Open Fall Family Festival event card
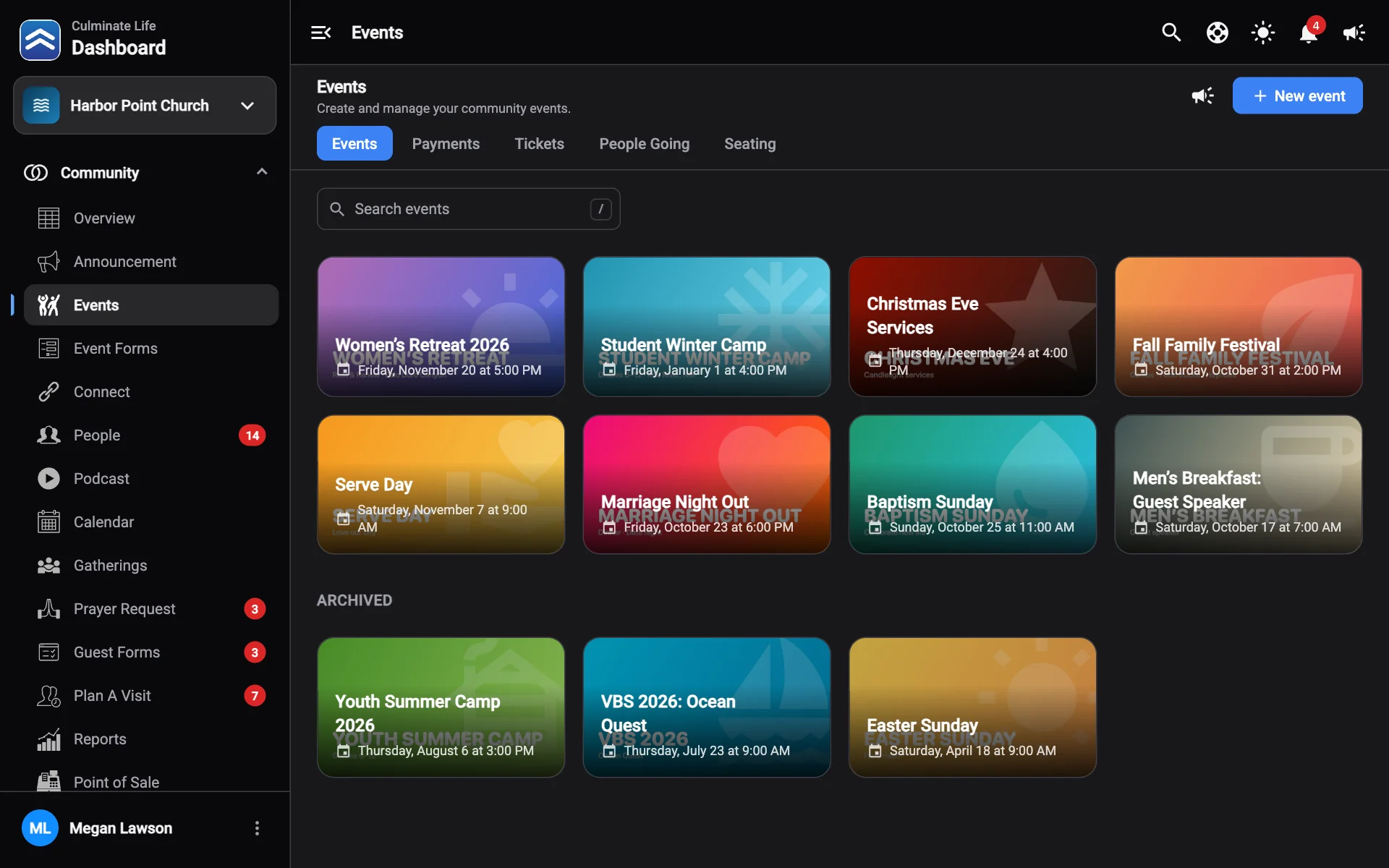Viewport: 1389px width, 868px height. pyautogui.click(x=1239, y=326)
